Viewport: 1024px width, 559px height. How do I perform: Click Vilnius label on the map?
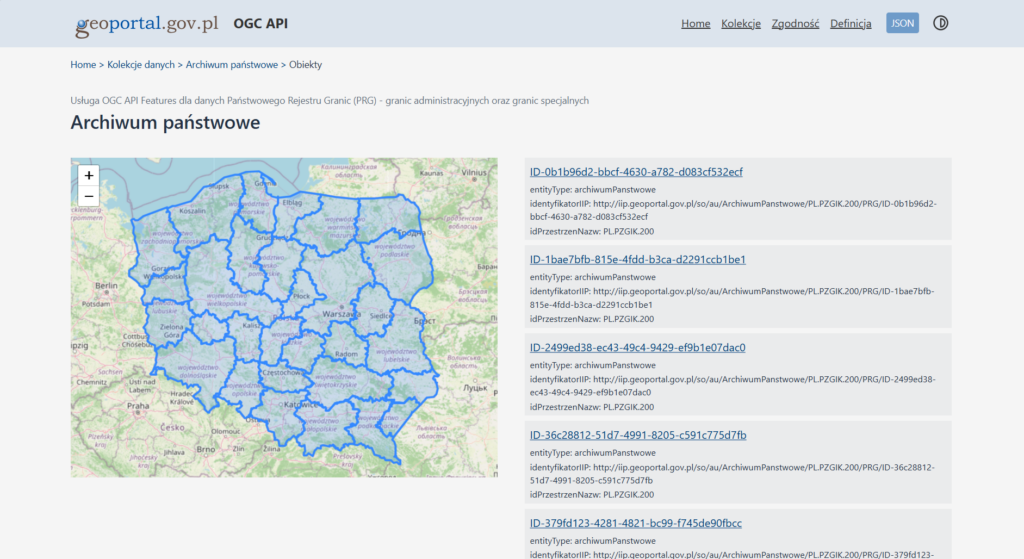click(x=474, y=172)
